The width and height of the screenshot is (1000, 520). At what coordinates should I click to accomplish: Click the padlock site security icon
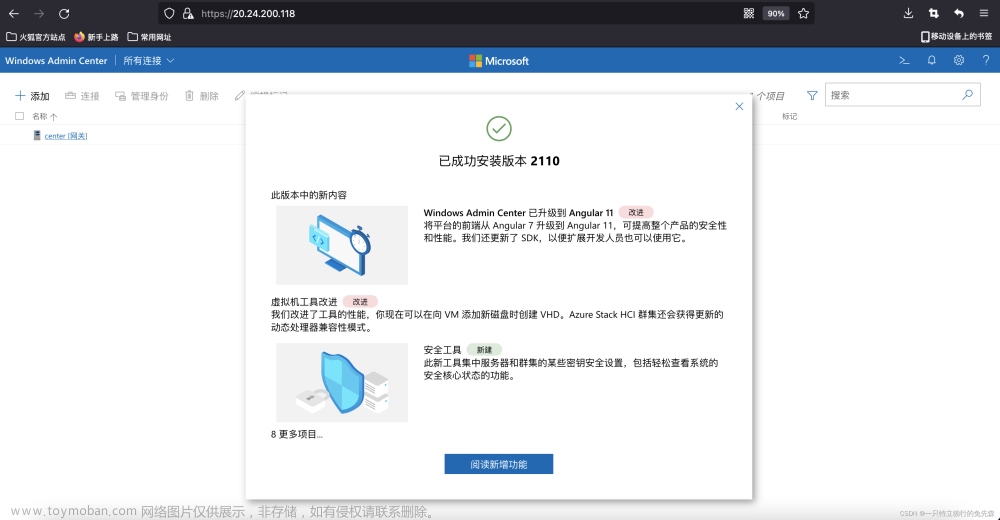[x=188, y=13]
